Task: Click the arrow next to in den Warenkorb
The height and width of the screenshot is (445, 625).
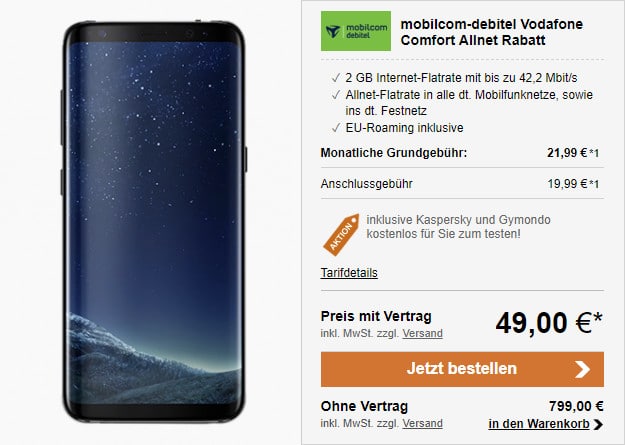Action: click(598, 424)
